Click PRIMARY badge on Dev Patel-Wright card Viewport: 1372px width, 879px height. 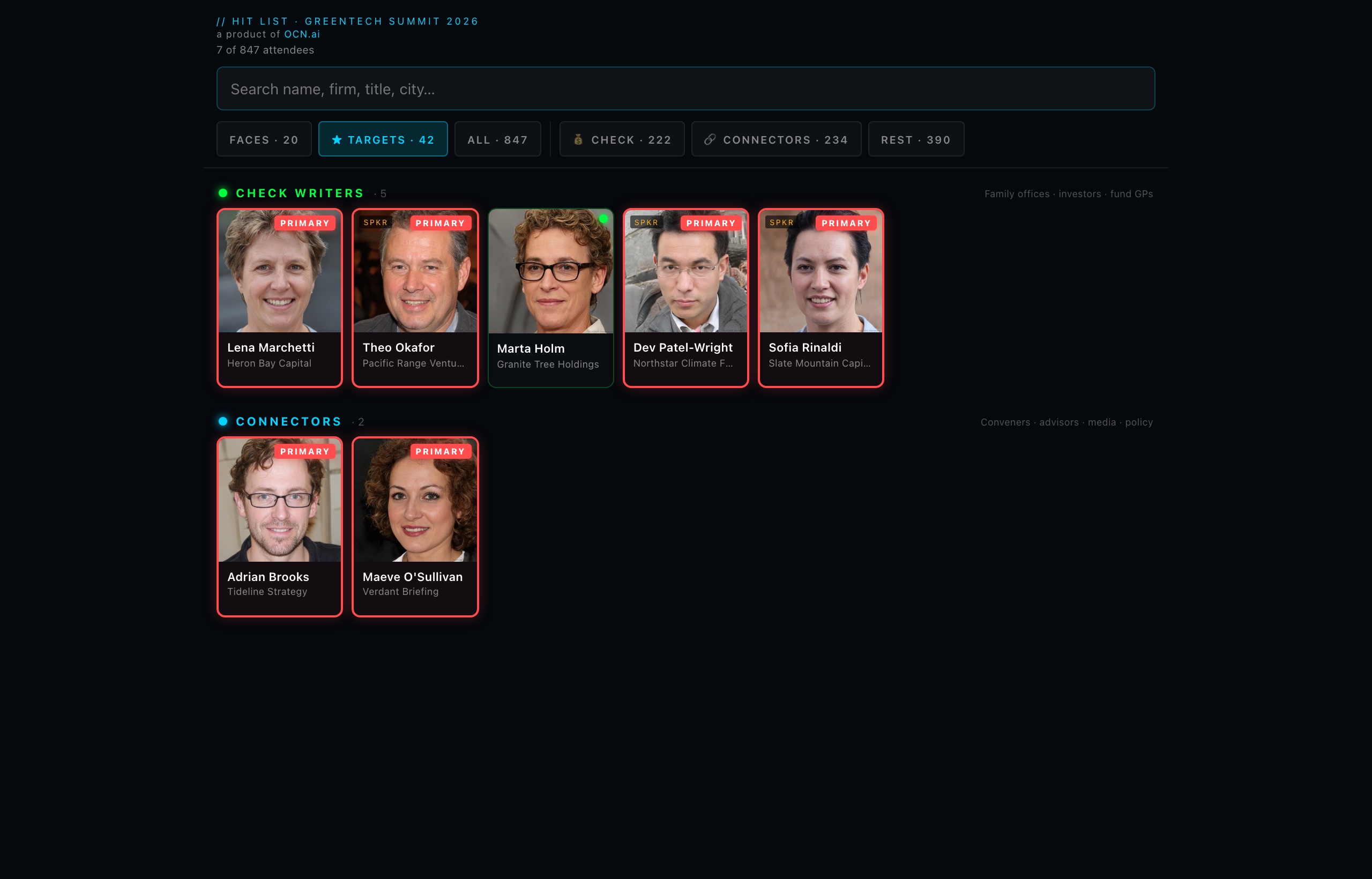pyautogui.click(x=711, y=223)
